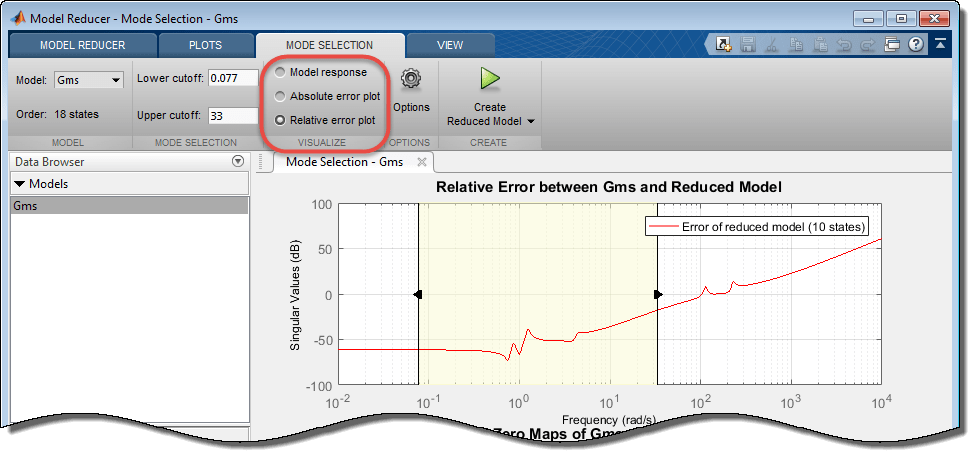The width and height of the screenshot is (975, 458).
Task: Click the Undo arrow icon
Action: point(844,44)
